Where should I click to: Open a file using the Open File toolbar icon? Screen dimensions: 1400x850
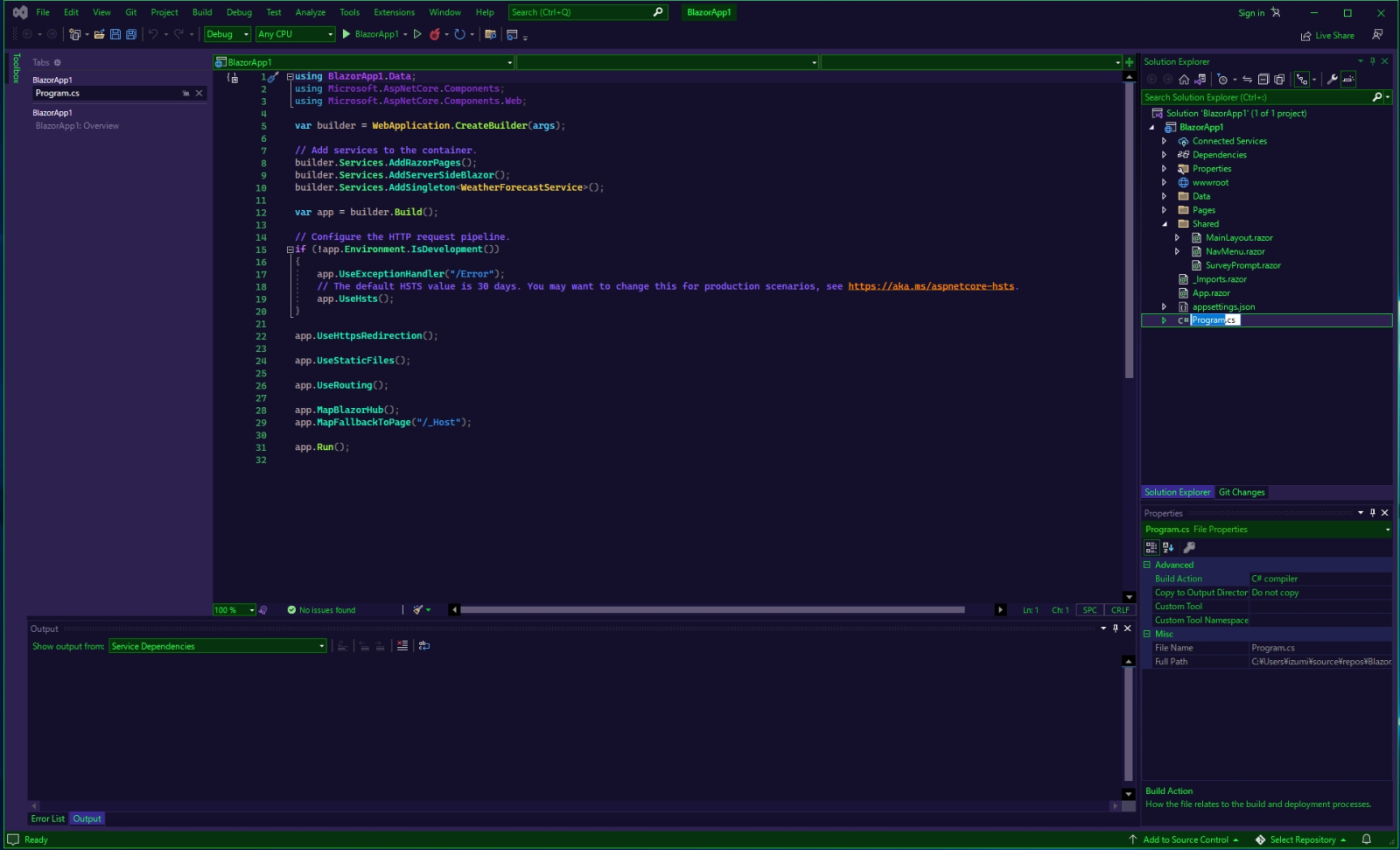tap(99, 34)
